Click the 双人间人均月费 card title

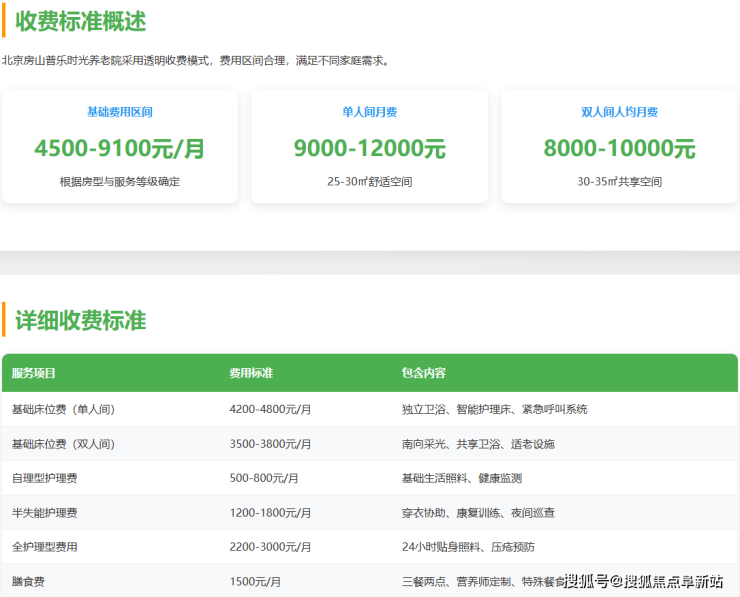click(x=619, y=112)
